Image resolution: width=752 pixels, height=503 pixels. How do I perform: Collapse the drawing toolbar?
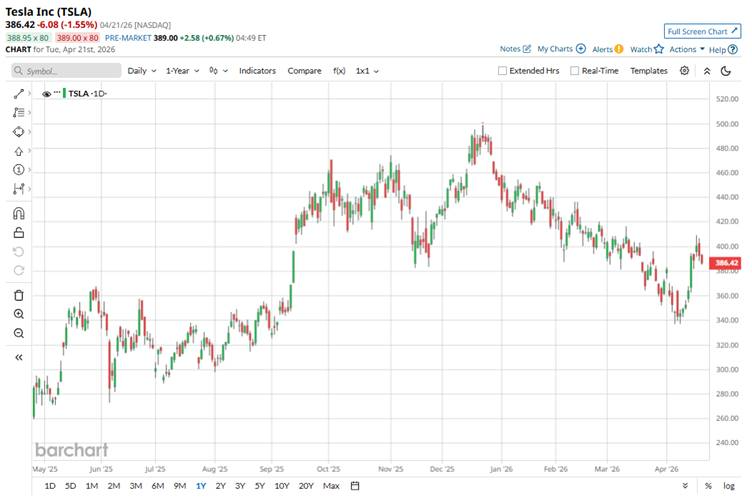point(19,357)
